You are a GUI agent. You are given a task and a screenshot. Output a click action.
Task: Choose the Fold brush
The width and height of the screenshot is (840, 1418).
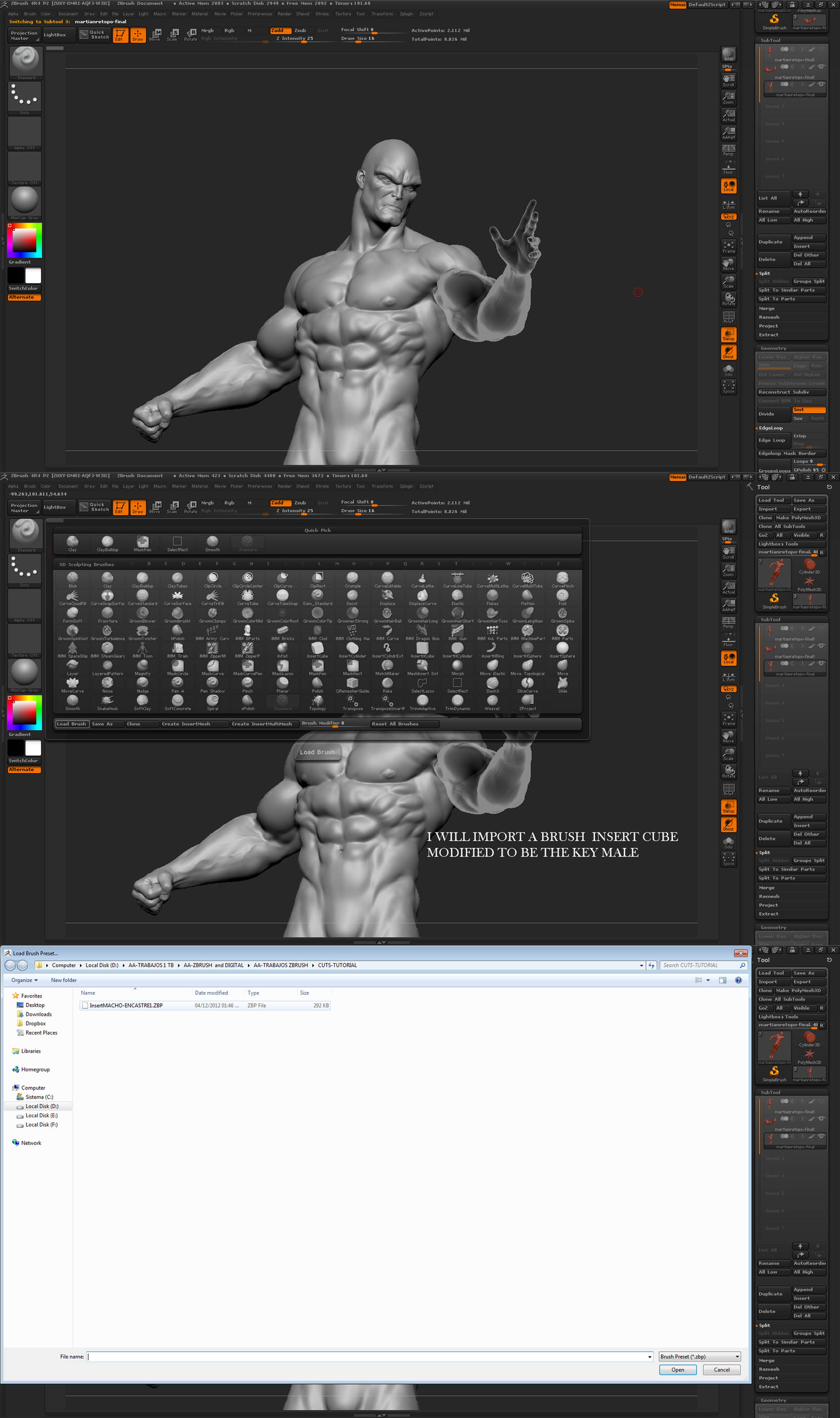[x=562, y=597]
